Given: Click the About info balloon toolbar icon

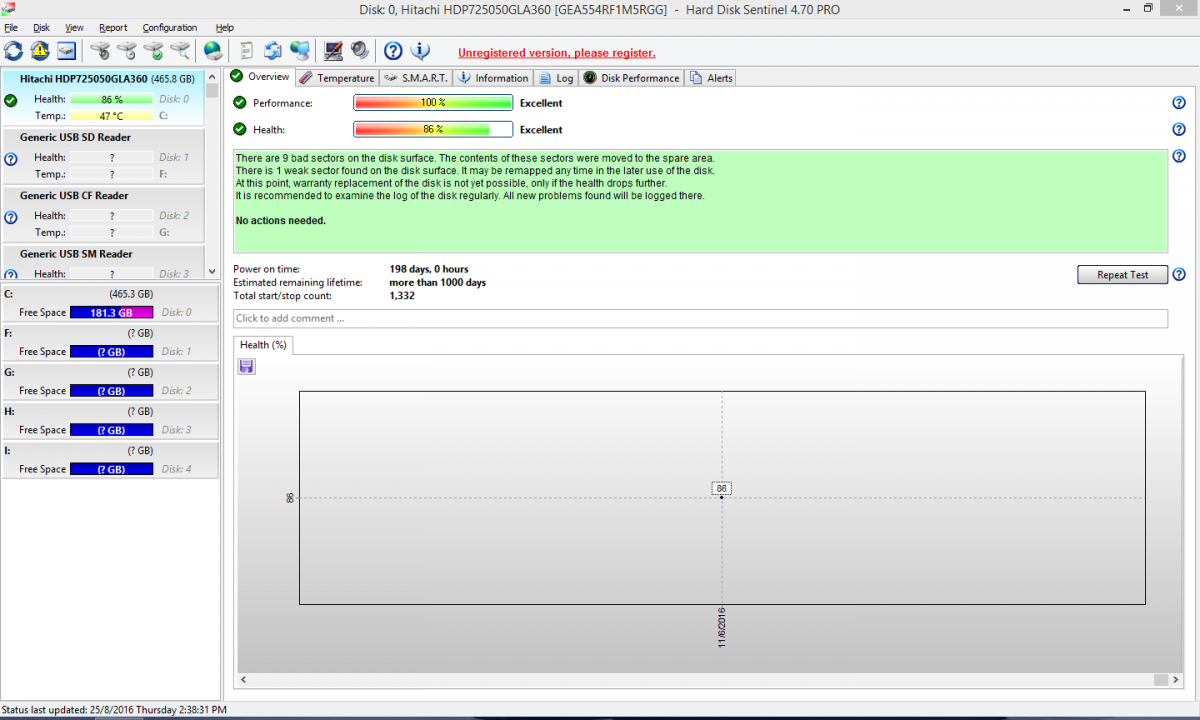Looking at the screenshot, I should coord(420,50).
